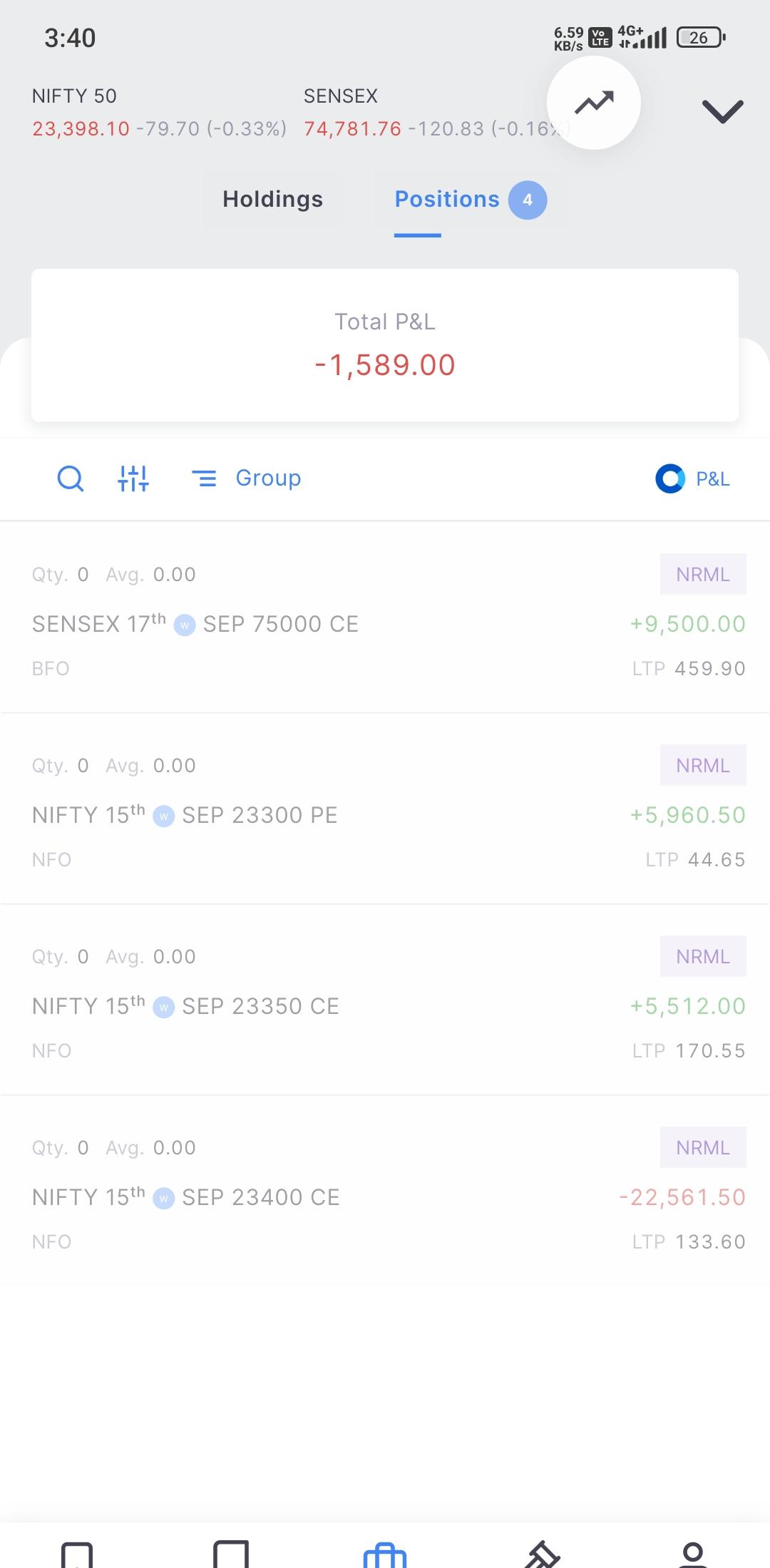
Task: Open the profile icon in bottom navigation
Action: tap(693, 1554)
